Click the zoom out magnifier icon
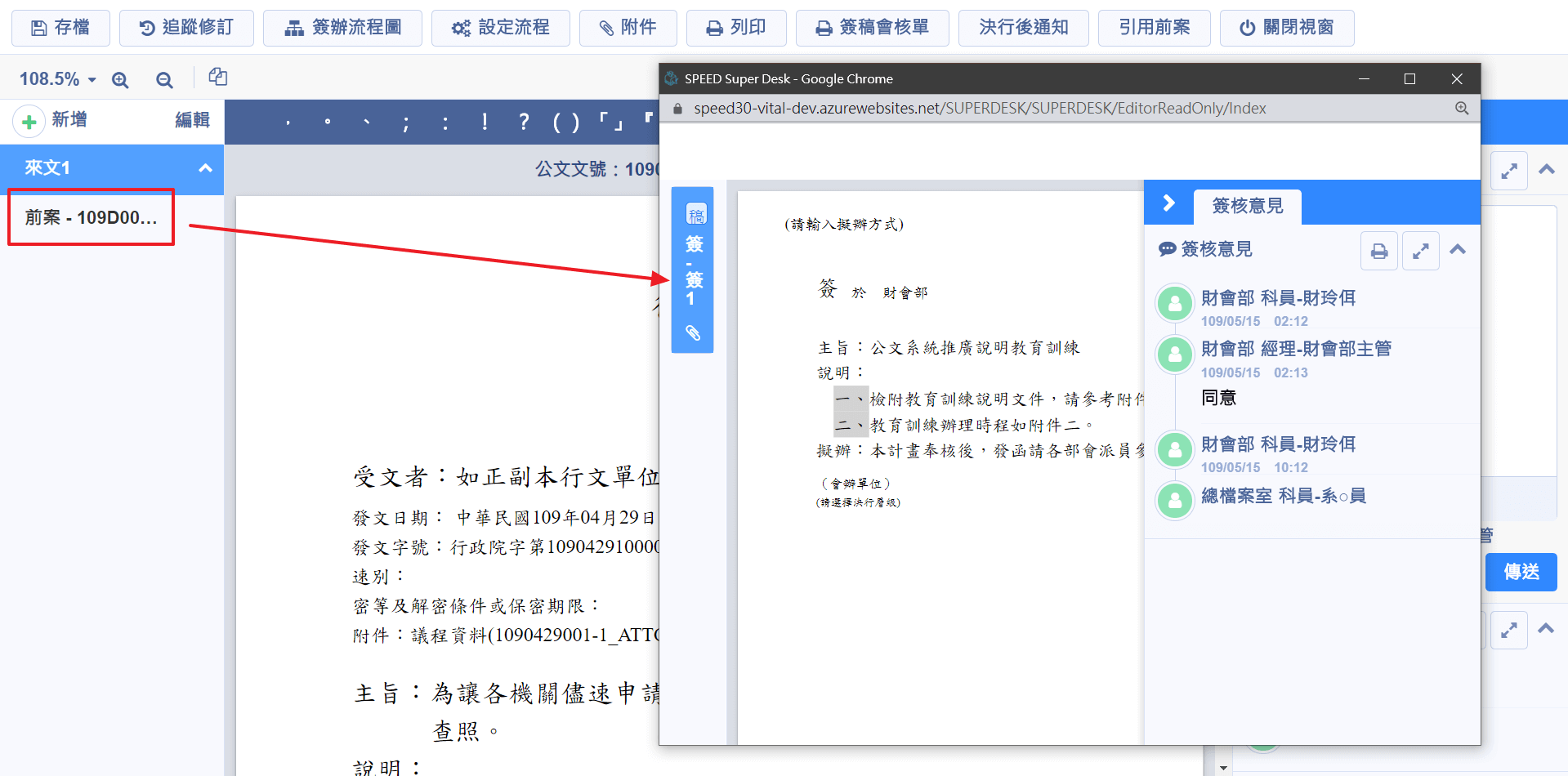This screenshot has width=1568, height=776. [x=164, y=80]
